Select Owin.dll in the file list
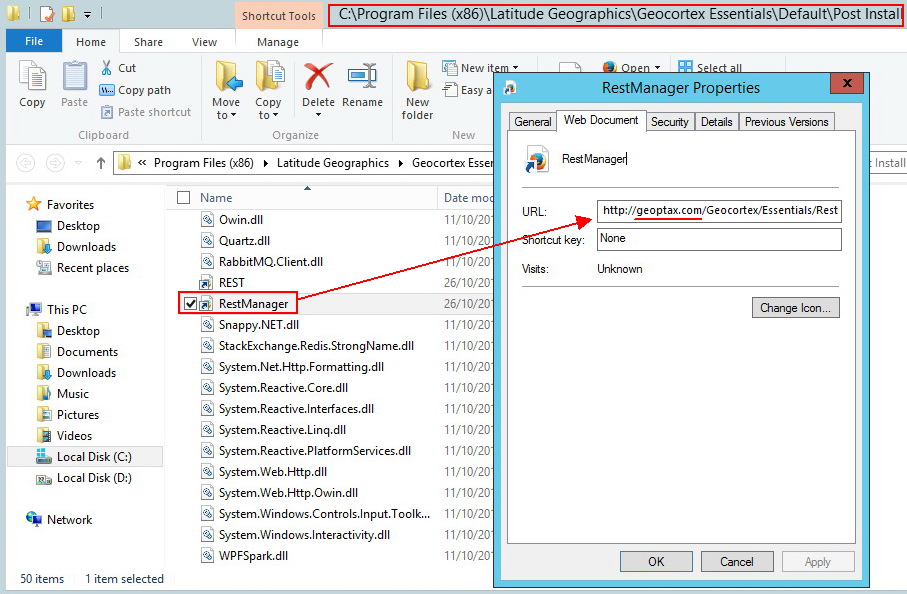The width and height of the screenshot is (907, 594). pyautogui.click(x=241, y=220)
